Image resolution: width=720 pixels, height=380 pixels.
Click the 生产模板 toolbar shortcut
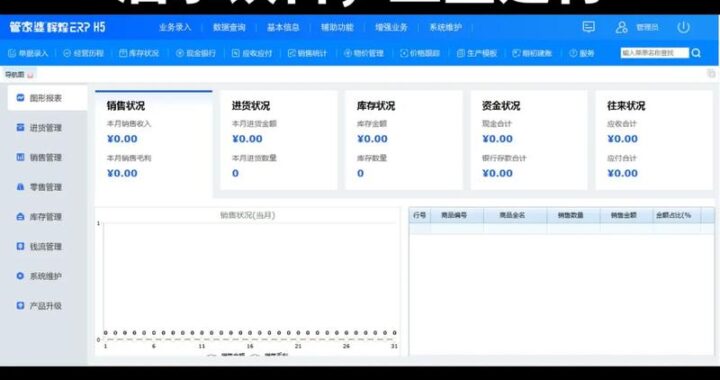pos(477,53)
